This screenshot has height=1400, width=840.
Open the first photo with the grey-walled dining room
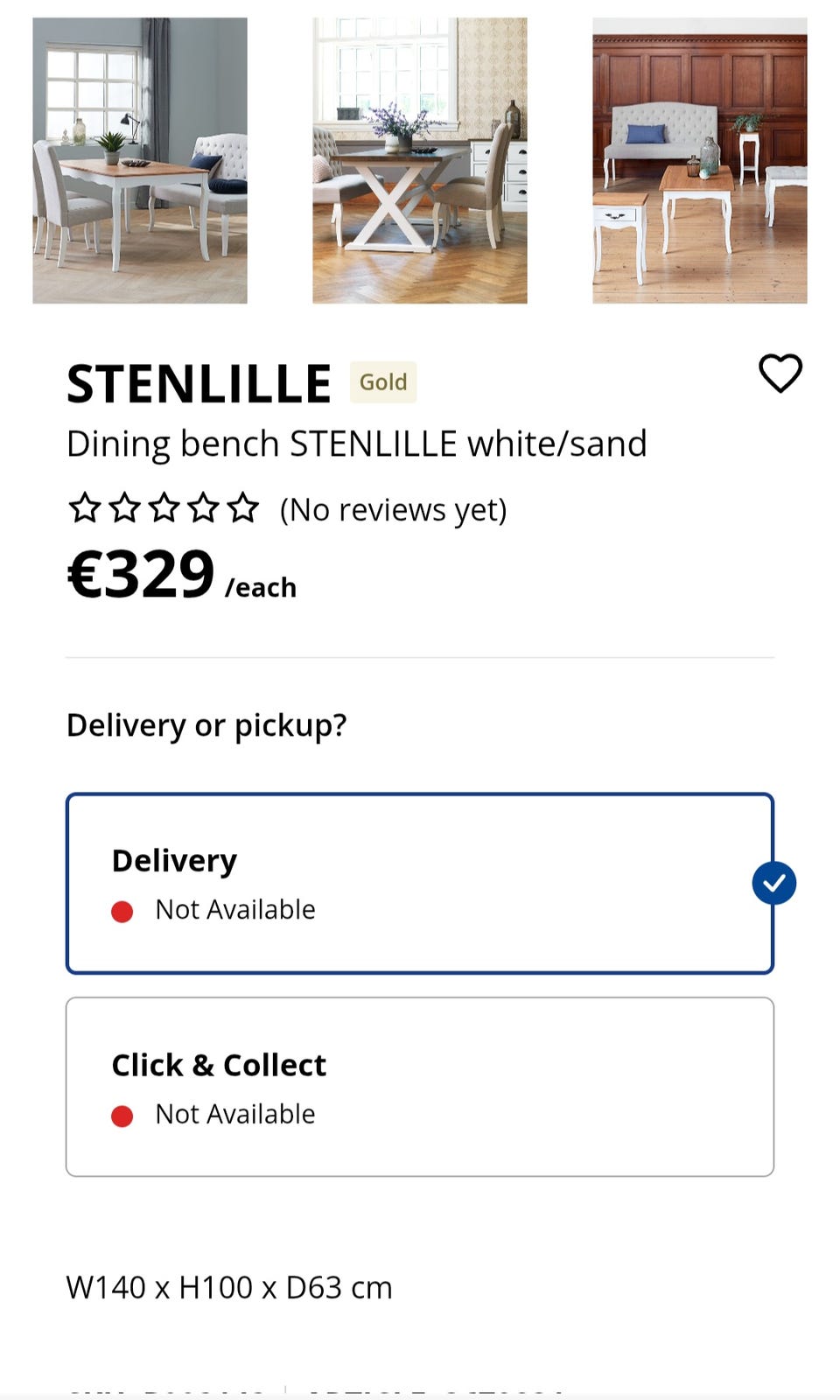[140, 161]
